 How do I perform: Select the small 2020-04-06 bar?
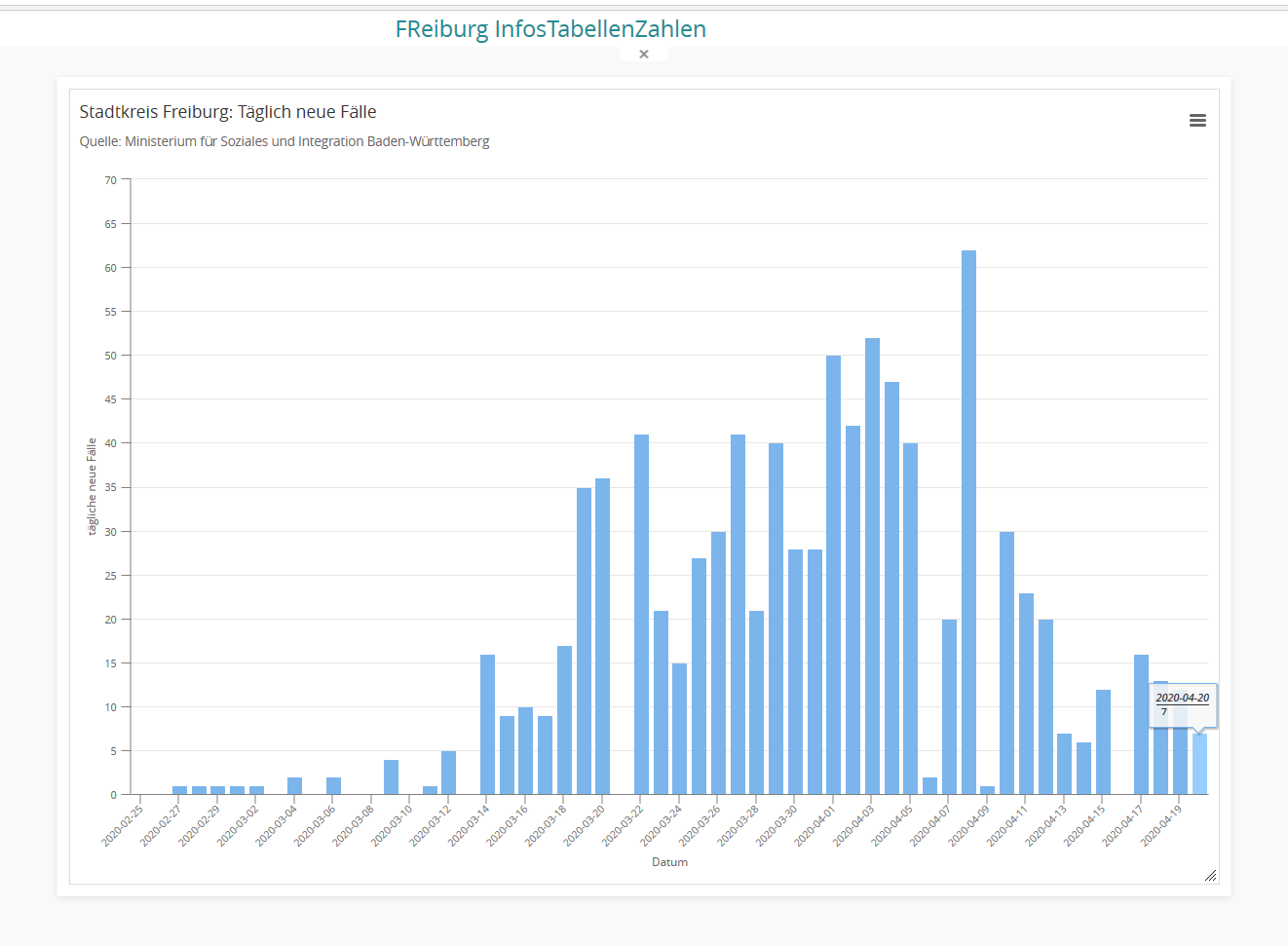(929, 786)
